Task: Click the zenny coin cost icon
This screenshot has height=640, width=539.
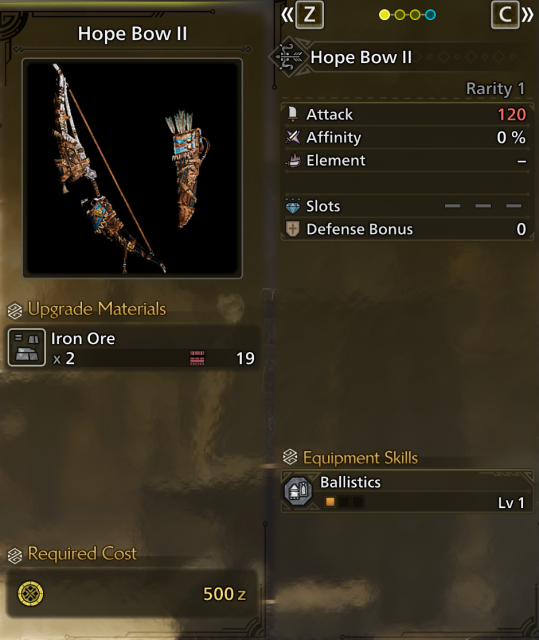Action: pos(31,593)
